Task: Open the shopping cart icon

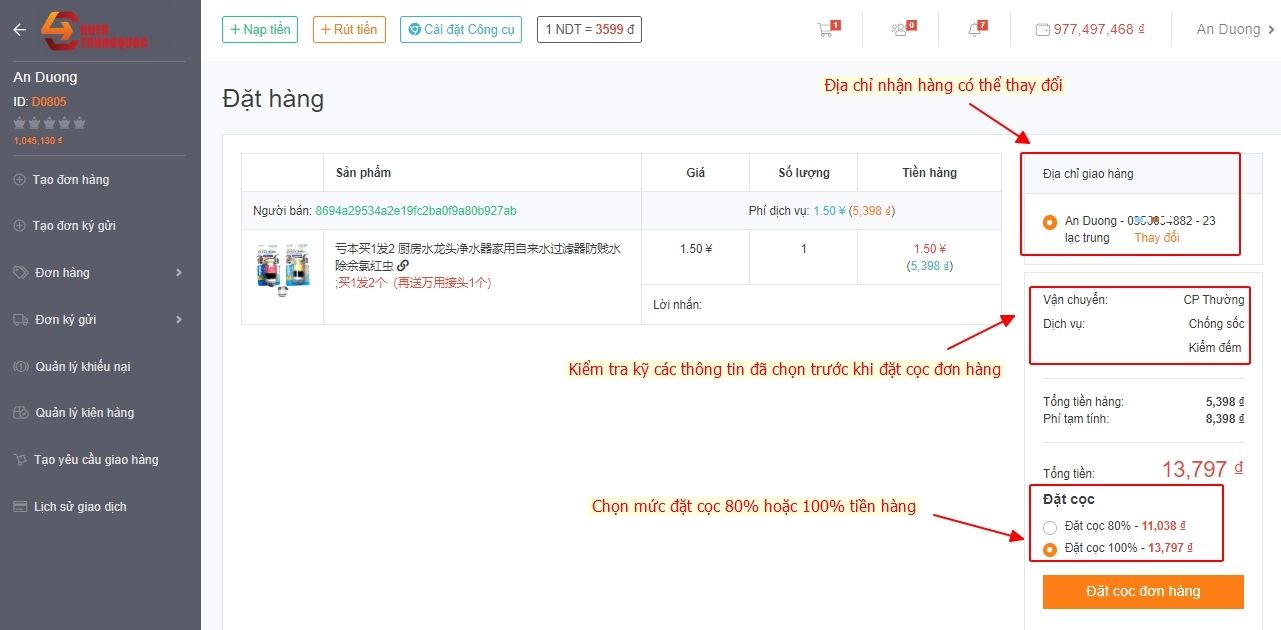Action: tap(825, 30)
